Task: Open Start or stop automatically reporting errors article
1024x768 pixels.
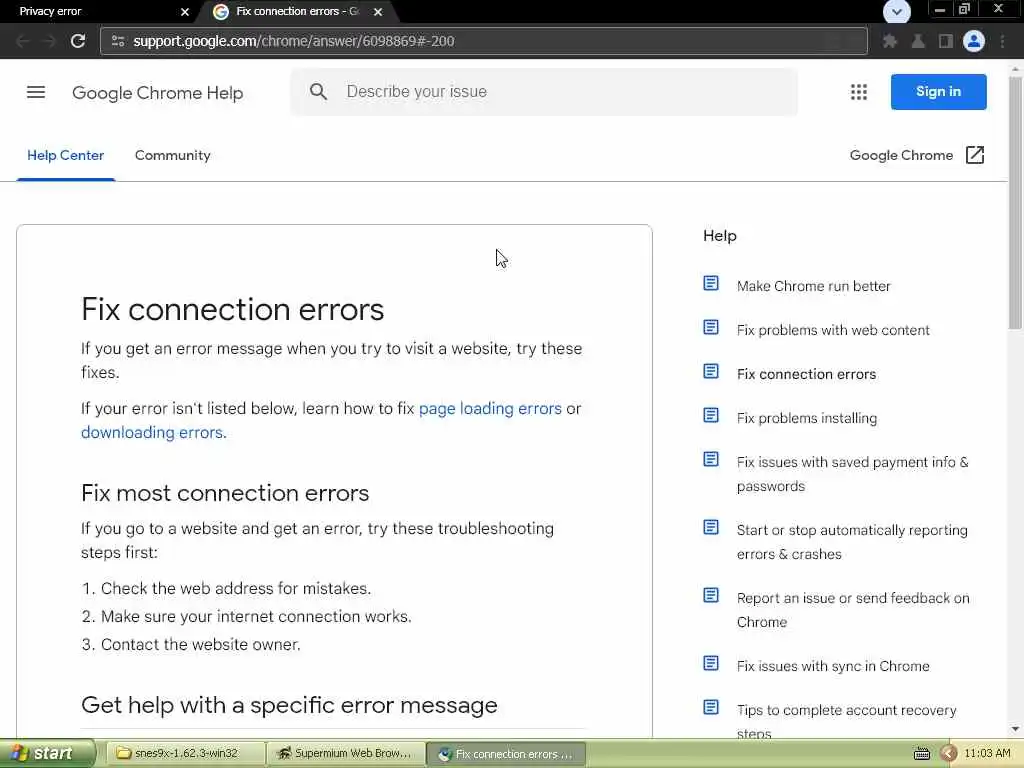Action: click(x=852, y=542)
